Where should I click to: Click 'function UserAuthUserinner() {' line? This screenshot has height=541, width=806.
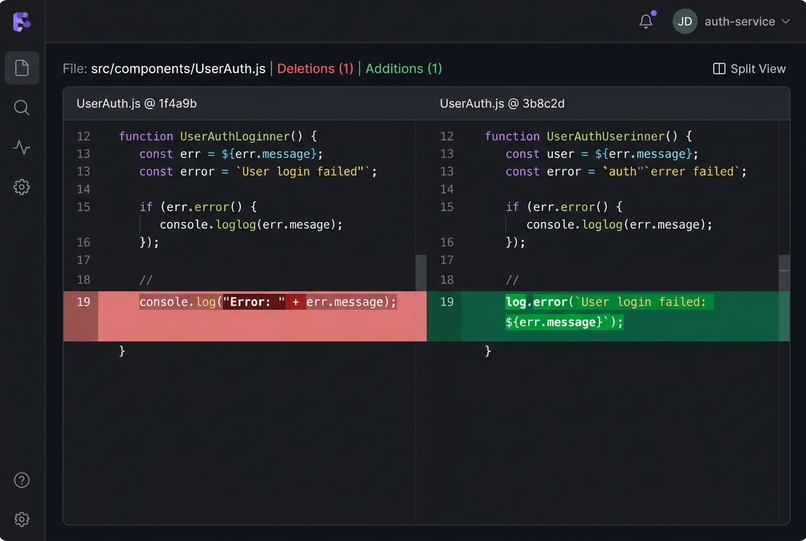pos(589,136)
